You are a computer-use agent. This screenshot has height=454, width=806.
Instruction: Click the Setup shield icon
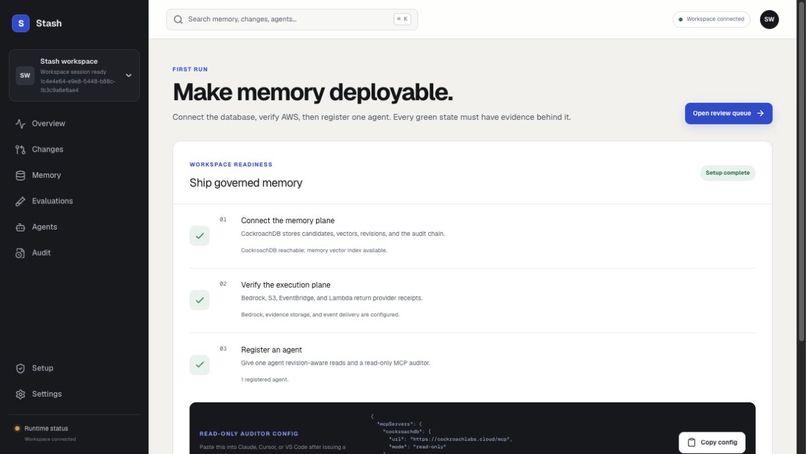click(x=21, y=368)
